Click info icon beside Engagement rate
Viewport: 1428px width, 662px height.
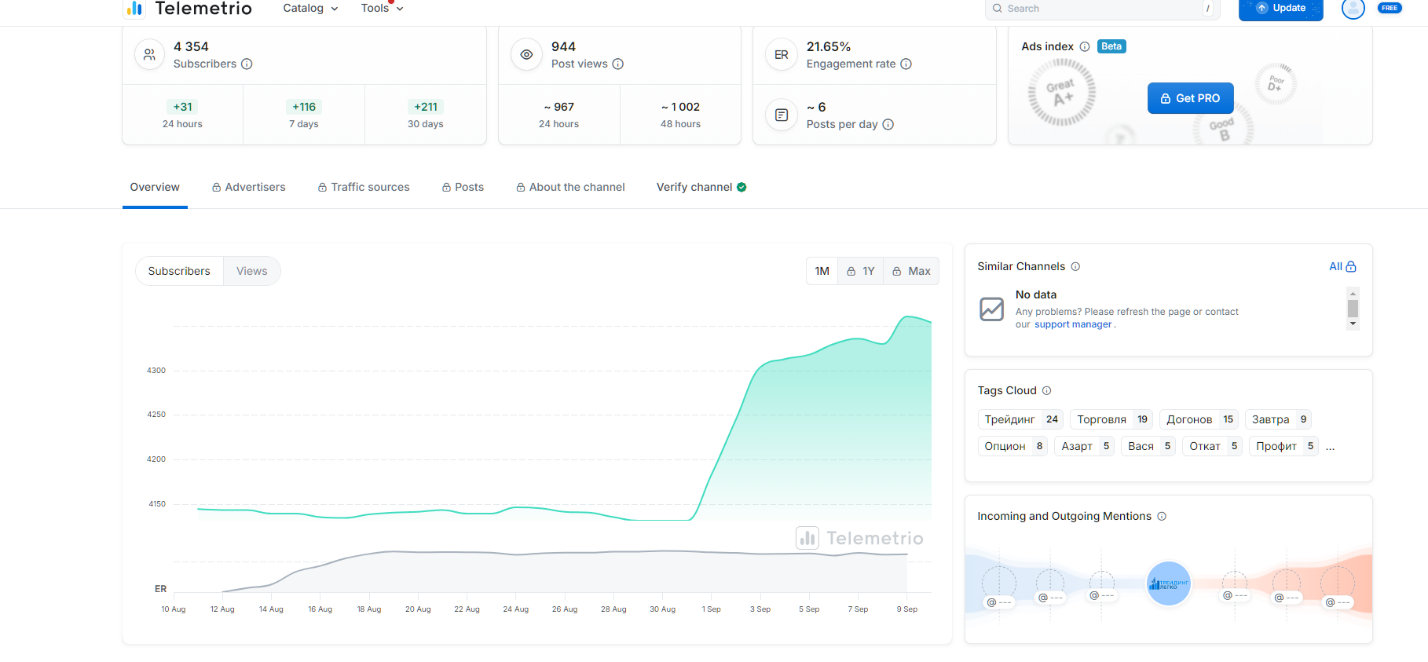click(906, 64)
